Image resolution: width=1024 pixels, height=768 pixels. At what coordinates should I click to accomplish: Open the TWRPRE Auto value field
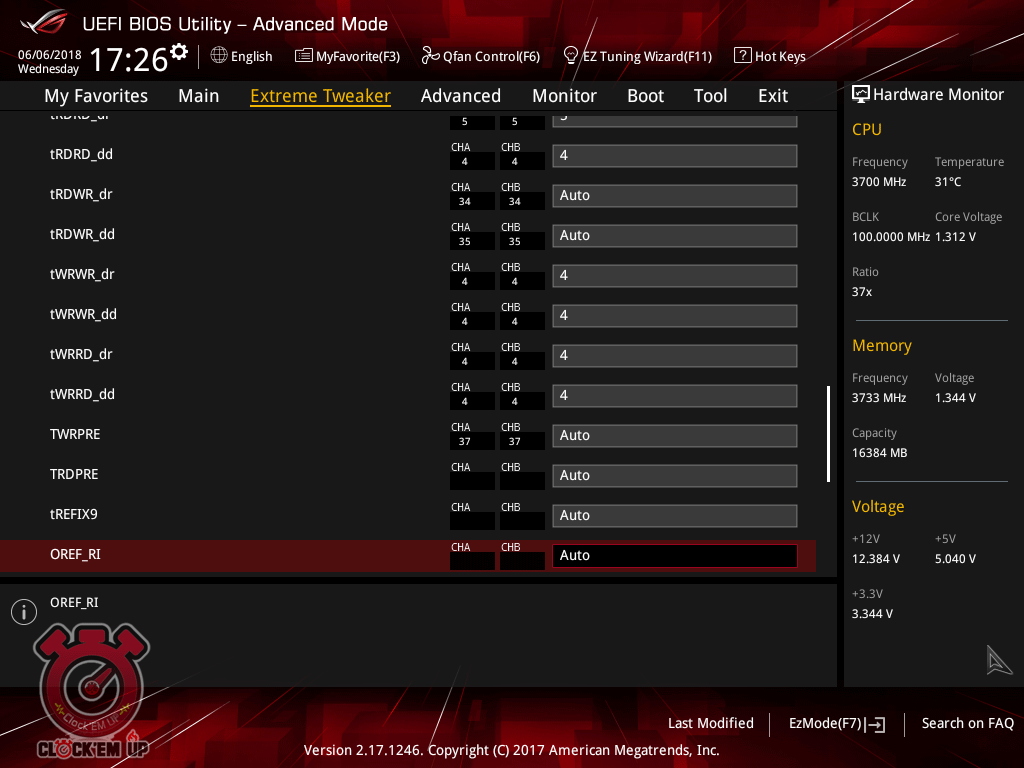tap(674, 435)
